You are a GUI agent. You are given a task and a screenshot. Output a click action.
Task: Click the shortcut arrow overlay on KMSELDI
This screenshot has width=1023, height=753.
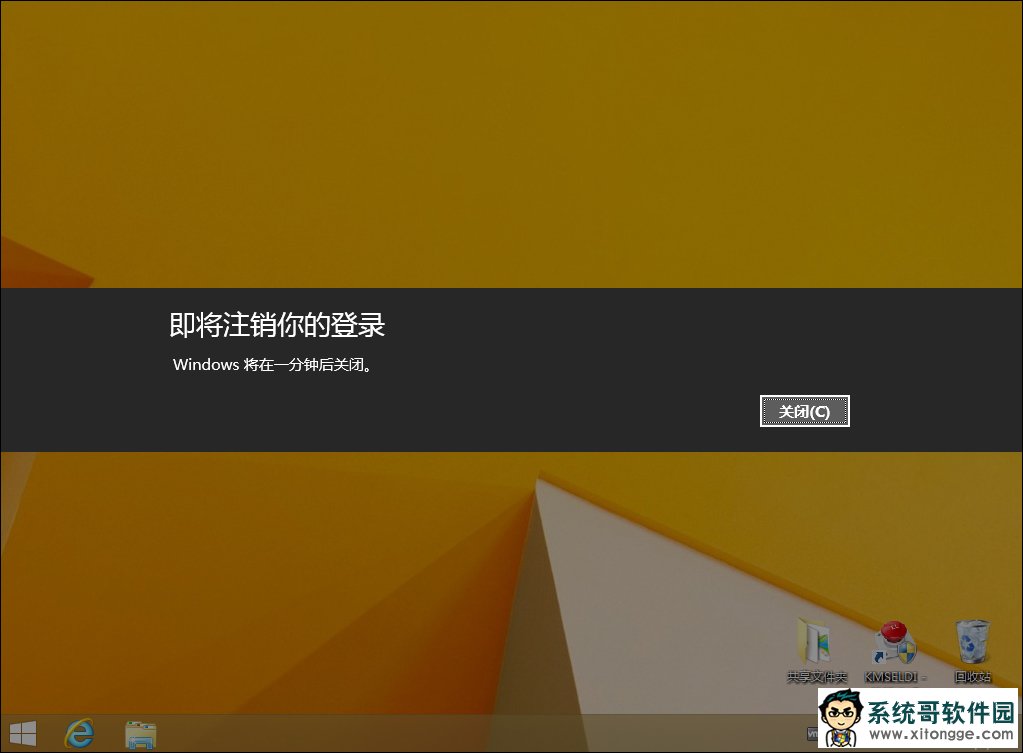(x=879, y=657)
